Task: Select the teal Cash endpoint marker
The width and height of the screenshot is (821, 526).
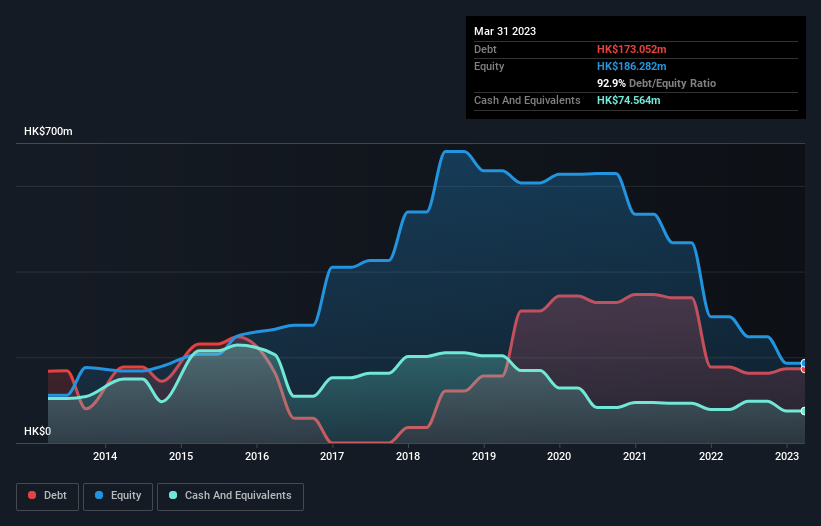Action: coord(804,411)
